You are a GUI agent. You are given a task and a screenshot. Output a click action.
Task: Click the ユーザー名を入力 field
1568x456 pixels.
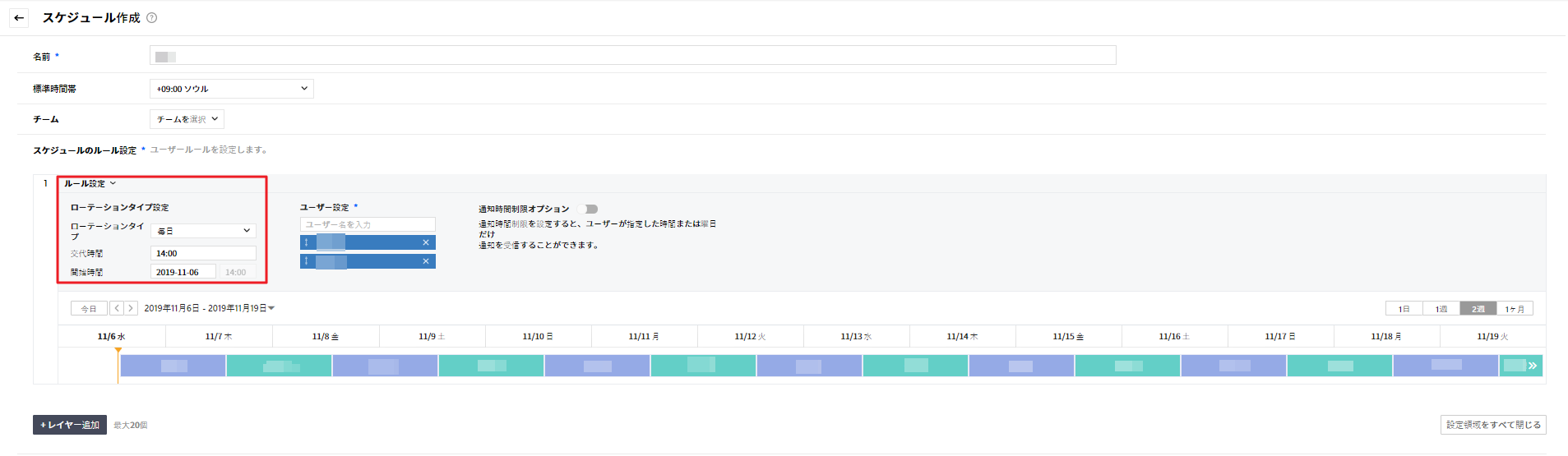tap(368, 224)
